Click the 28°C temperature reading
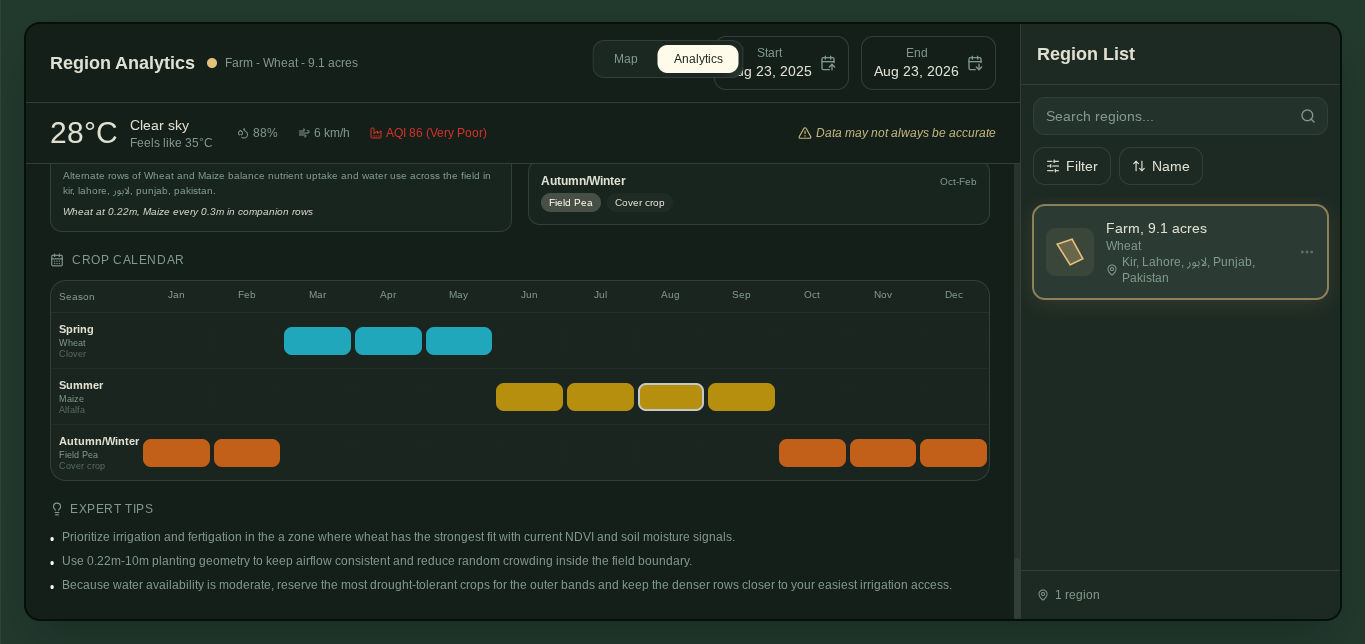 [84, 133]
